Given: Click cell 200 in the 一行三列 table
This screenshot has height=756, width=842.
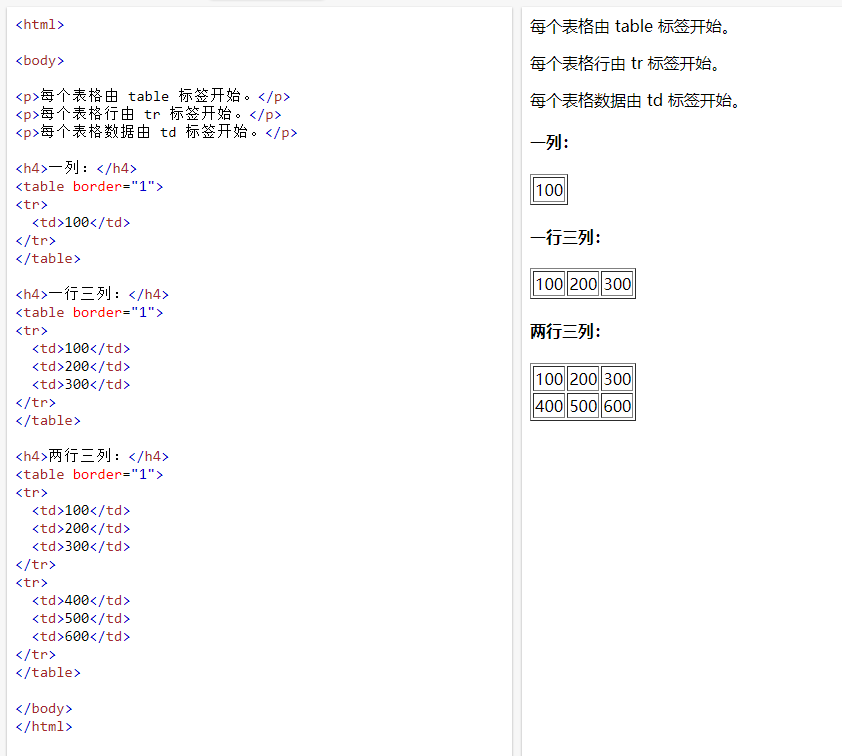Looking at the screenshot, I should pyautogui.click(x=582, y=284).
